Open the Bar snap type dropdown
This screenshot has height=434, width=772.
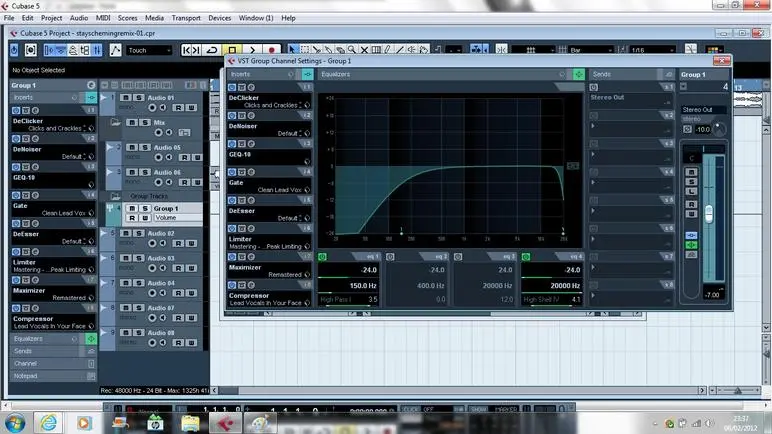point(591,50)
